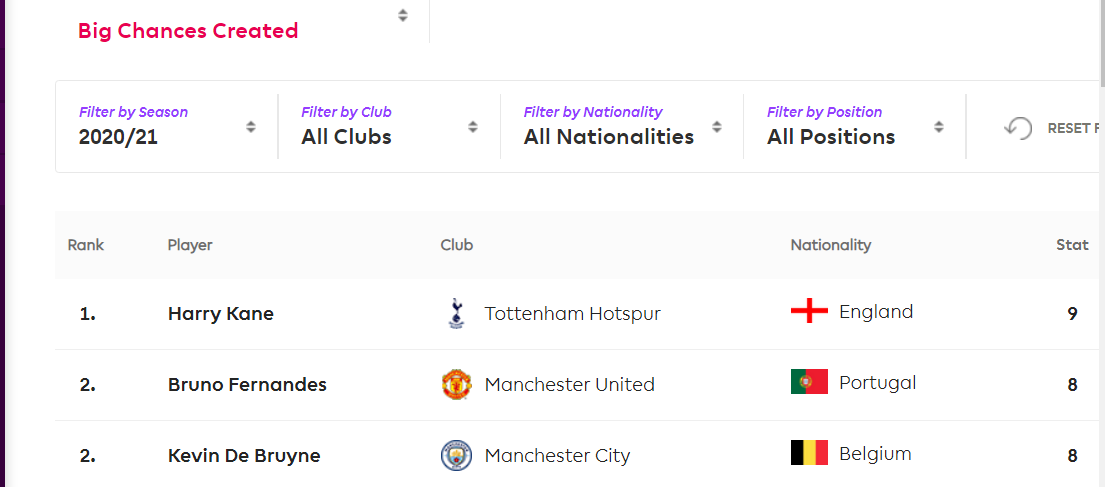Screen dimensions: 1105x487
Task: Open Manchester City club link
Action: coord(557,456)
